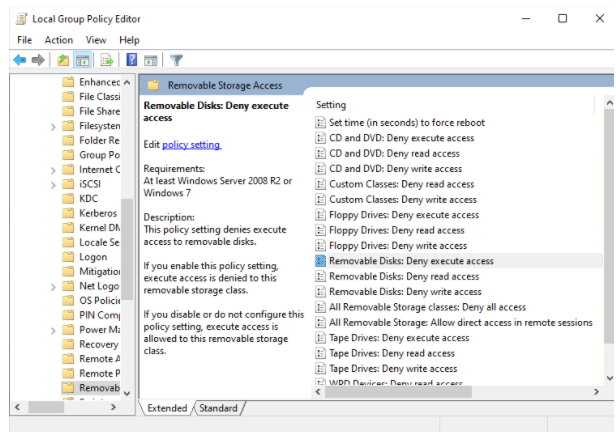Click icon of All Removable Storage classes policy
The width and height of the screenshot is (616, 432).
coord(321,307)
